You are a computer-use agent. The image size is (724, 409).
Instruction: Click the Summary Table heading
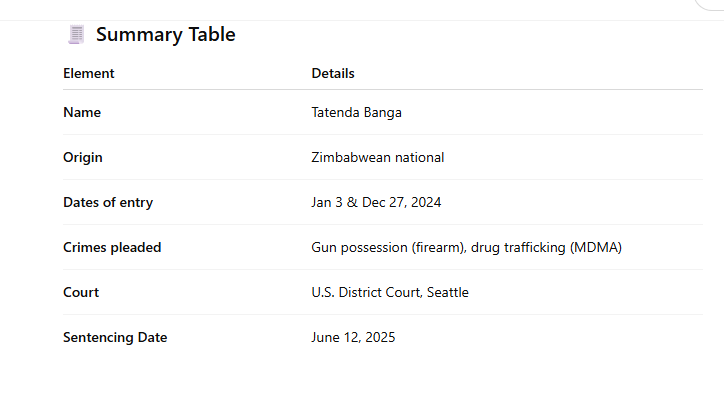tap(166, 34)
